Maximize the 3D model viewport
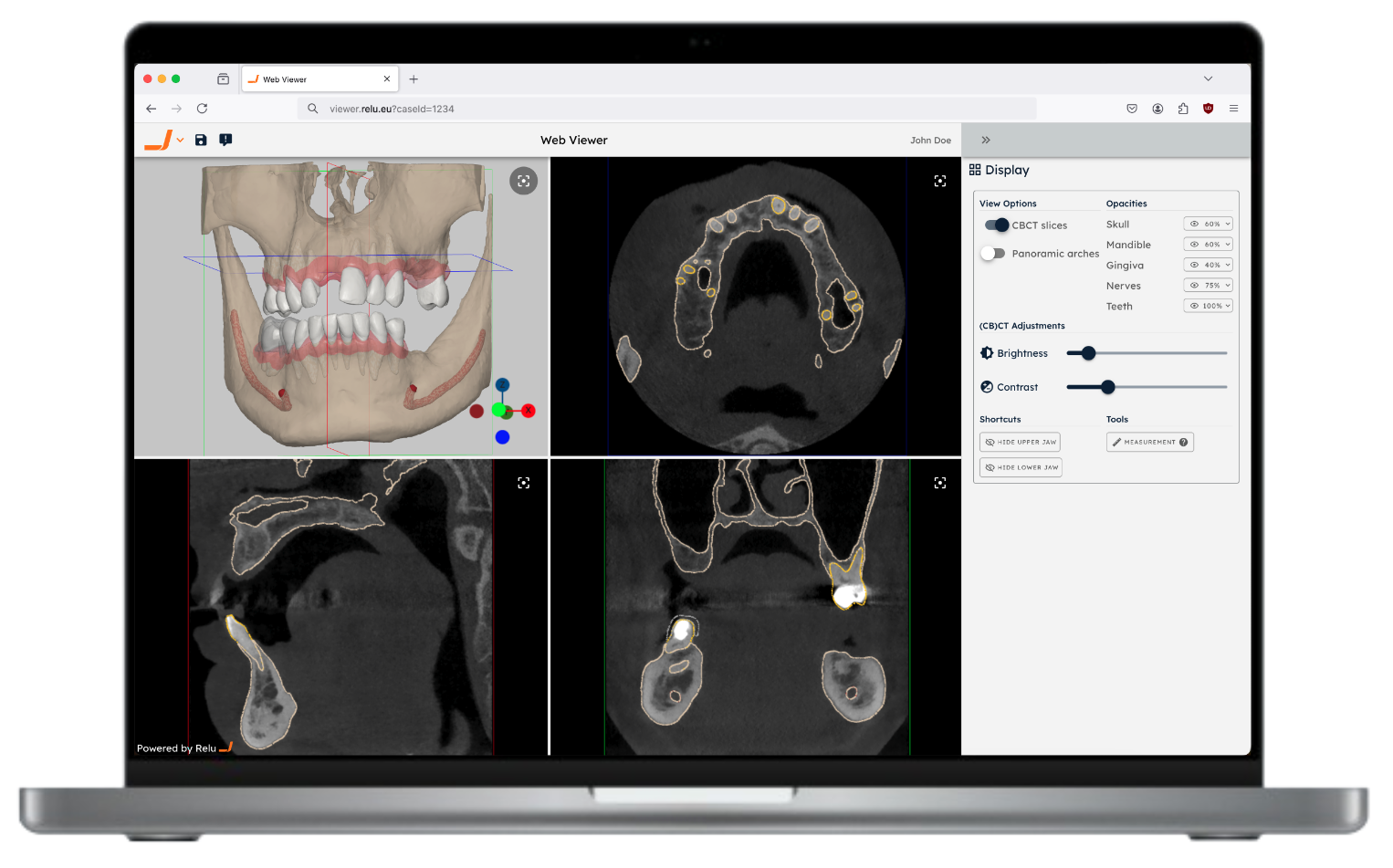This screenshot has width=1393, height=868. [x=523, y=181]
